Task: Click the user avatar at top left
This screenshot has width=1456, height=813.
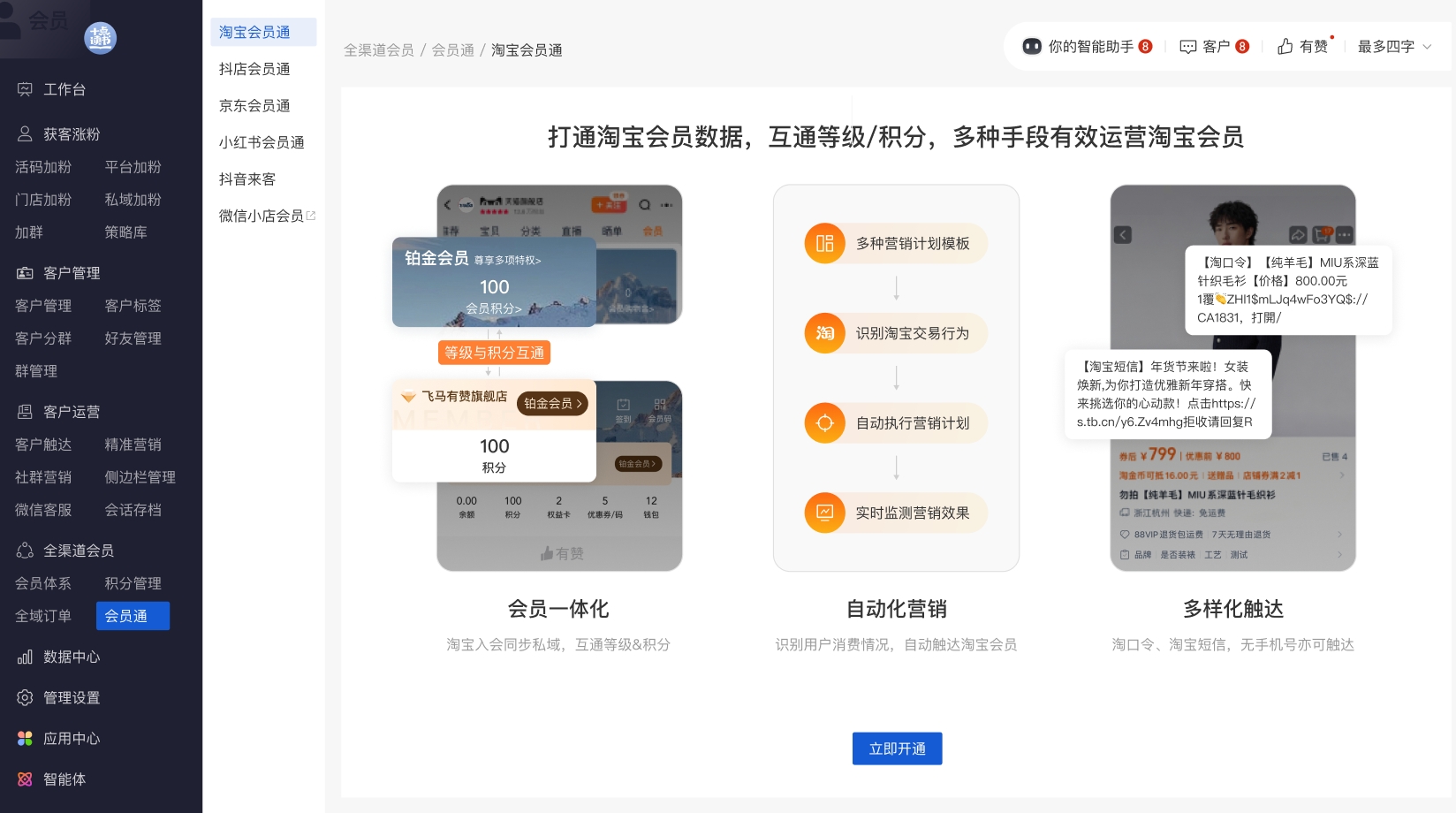Action: point(100,38)
